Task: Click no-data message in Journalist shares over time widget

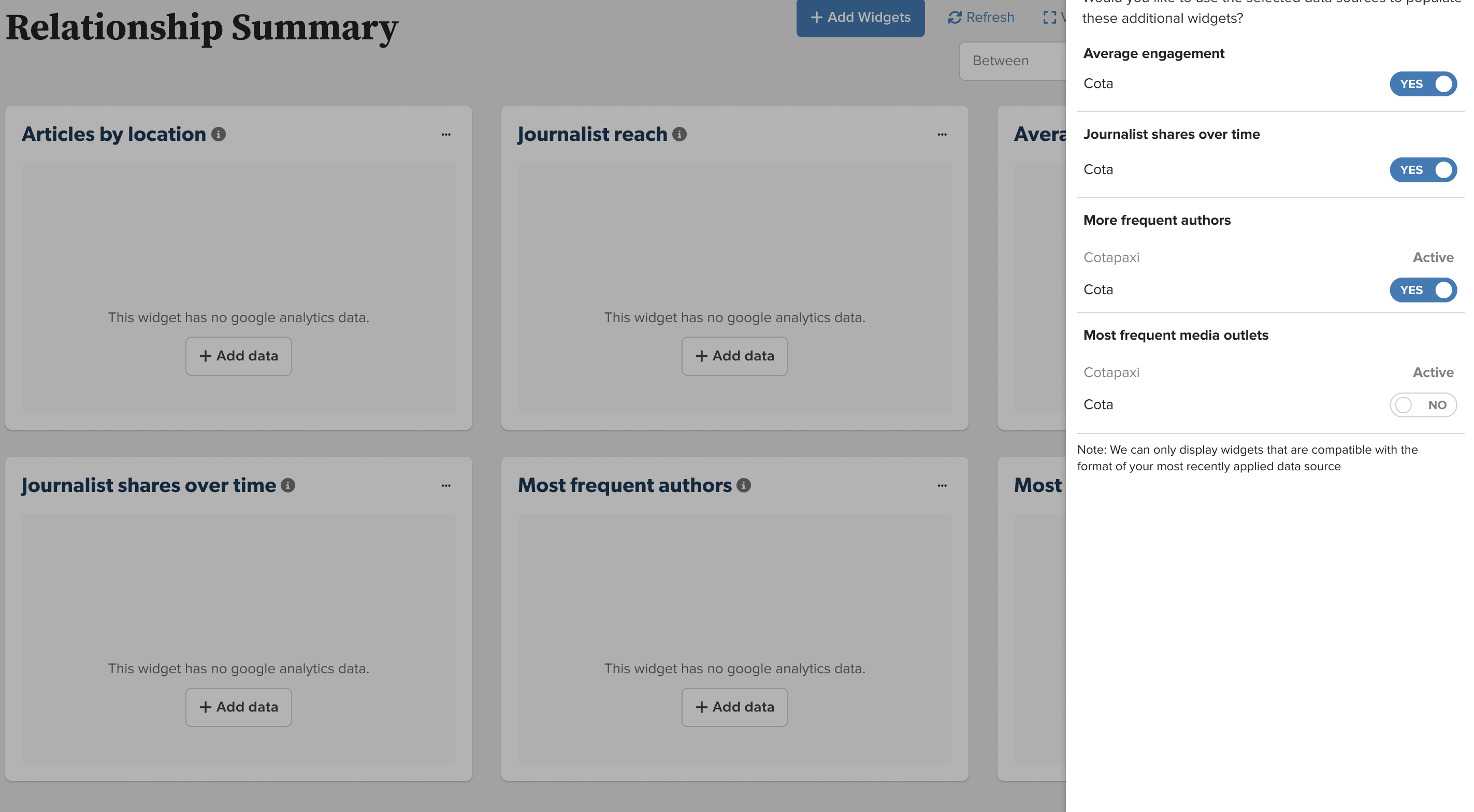Action: (239, 669)
